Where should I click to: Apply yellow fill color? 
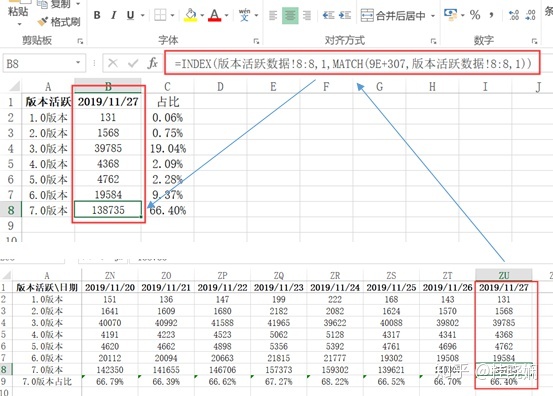[191, 15]
